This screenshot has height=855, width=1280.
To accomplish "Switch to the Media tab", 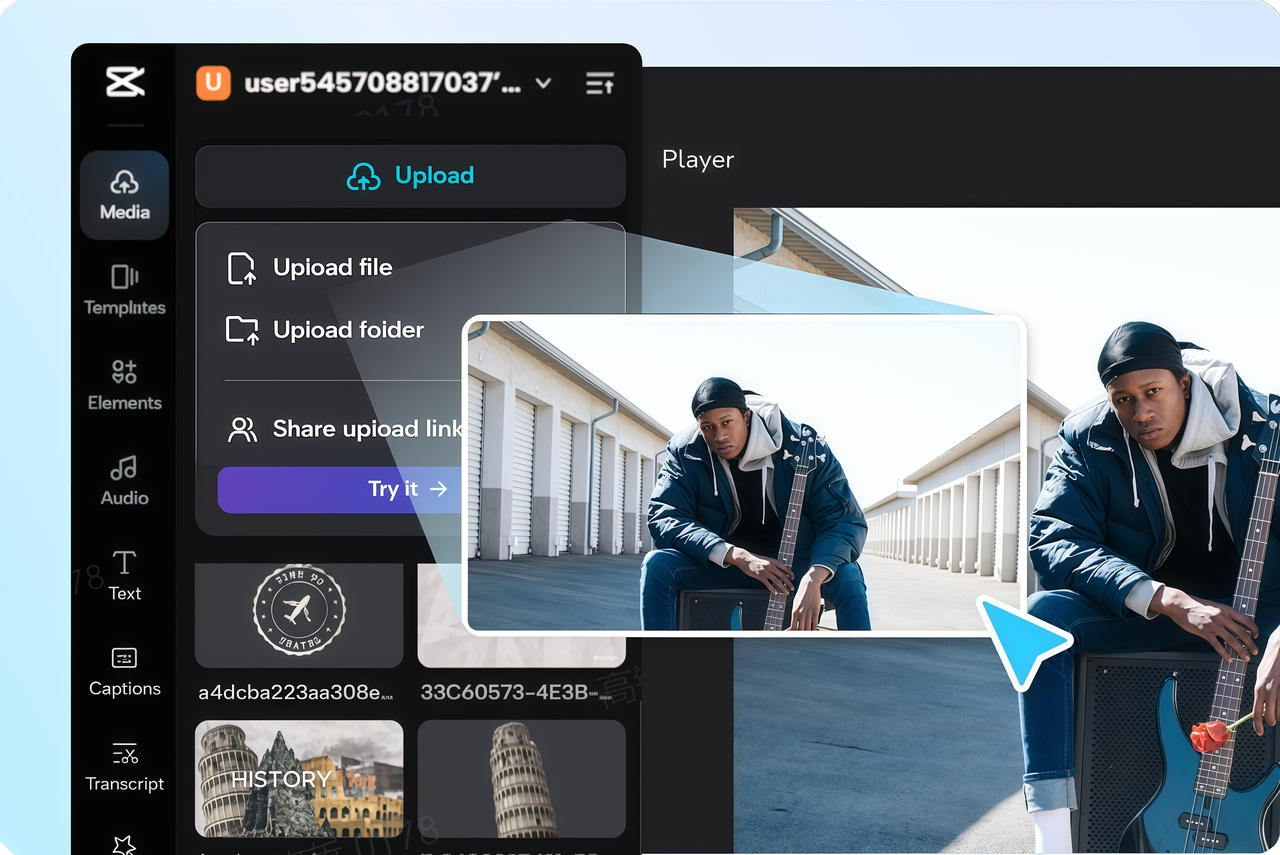I will tap(124, 194).
